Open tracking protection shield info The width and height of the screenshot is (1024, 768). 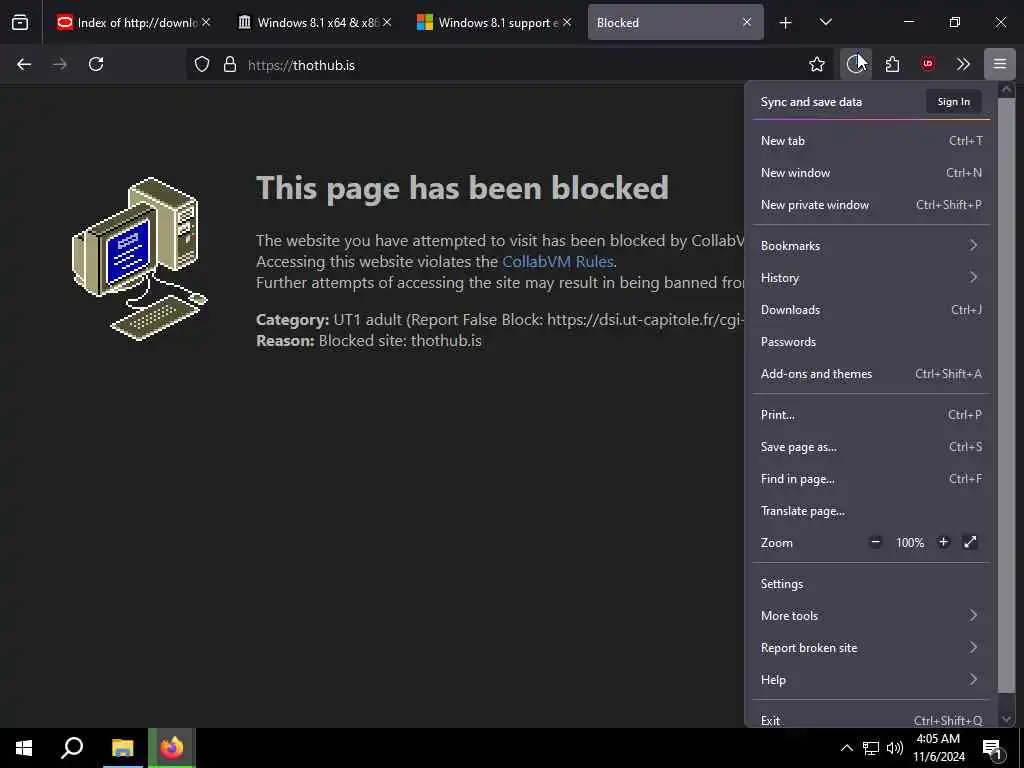point(202,65)
